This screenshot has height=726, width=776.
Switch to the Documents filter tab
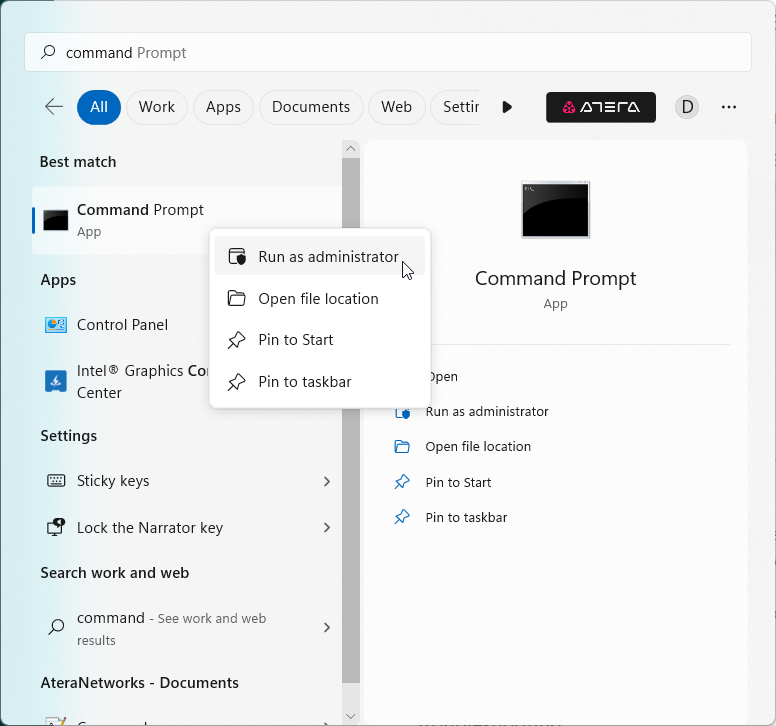pos(311,107)
